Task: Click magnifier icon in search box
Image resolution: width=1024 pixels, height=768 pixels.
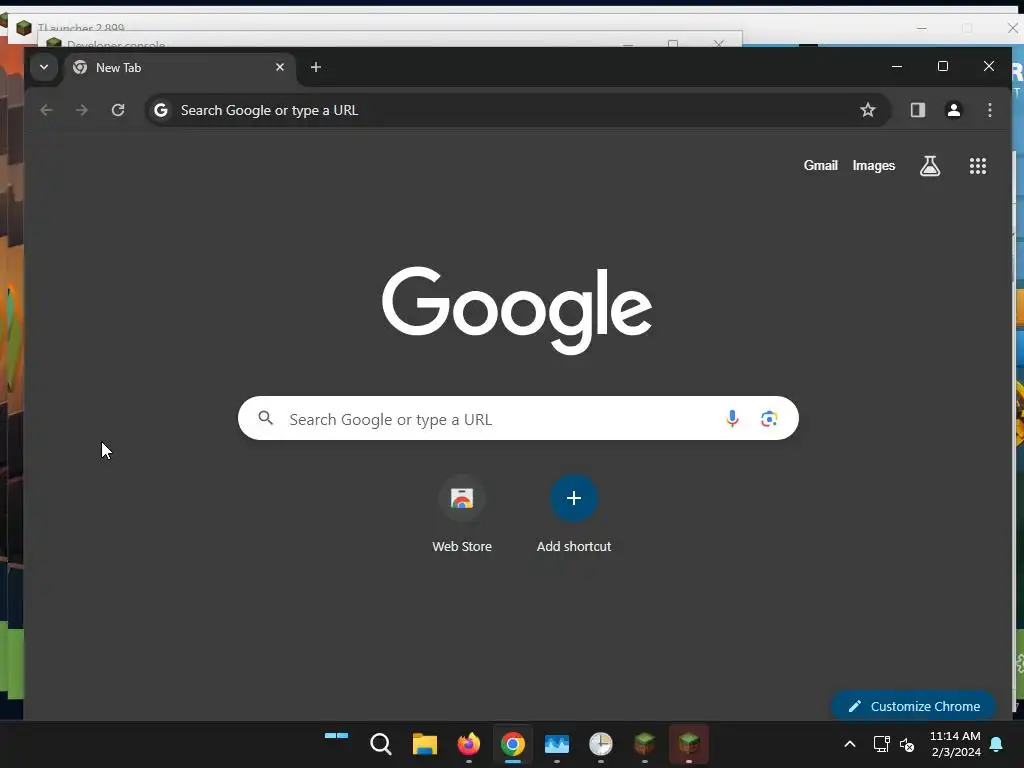Action: 265,418
